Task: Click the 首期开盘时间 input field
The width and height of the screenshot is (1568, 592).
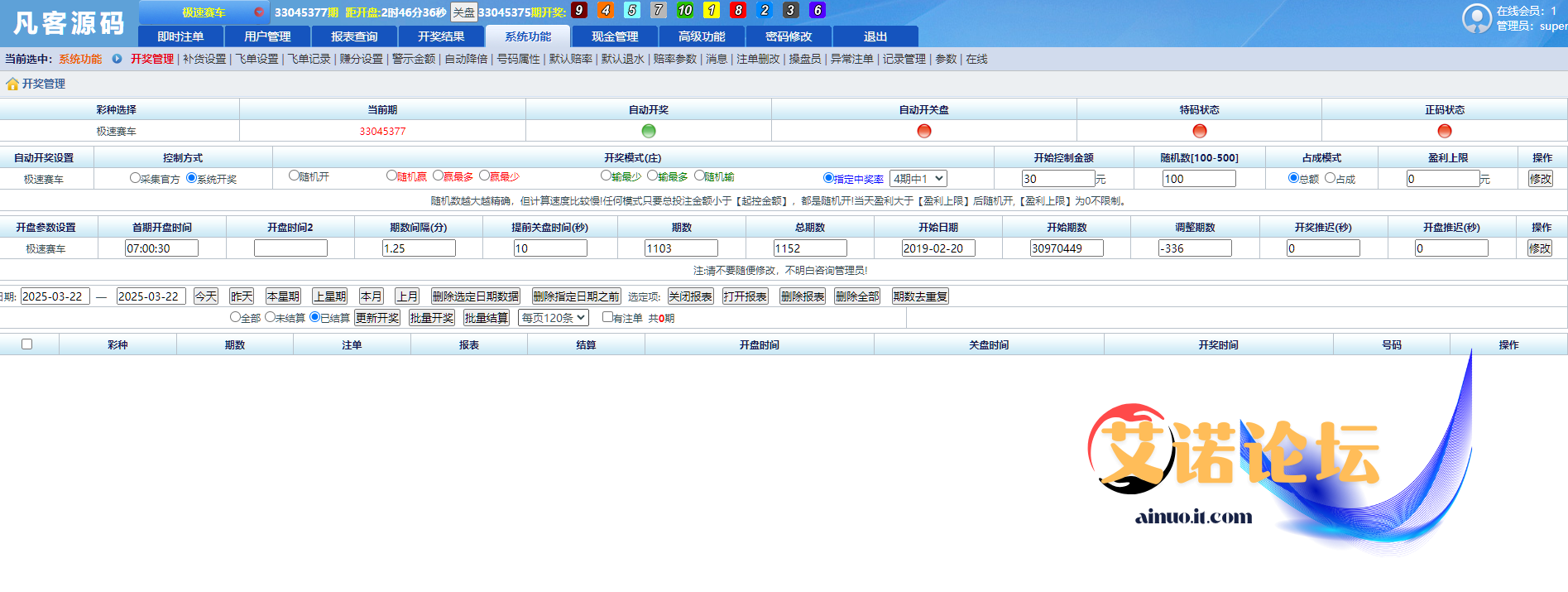Action: click(161, 248)
